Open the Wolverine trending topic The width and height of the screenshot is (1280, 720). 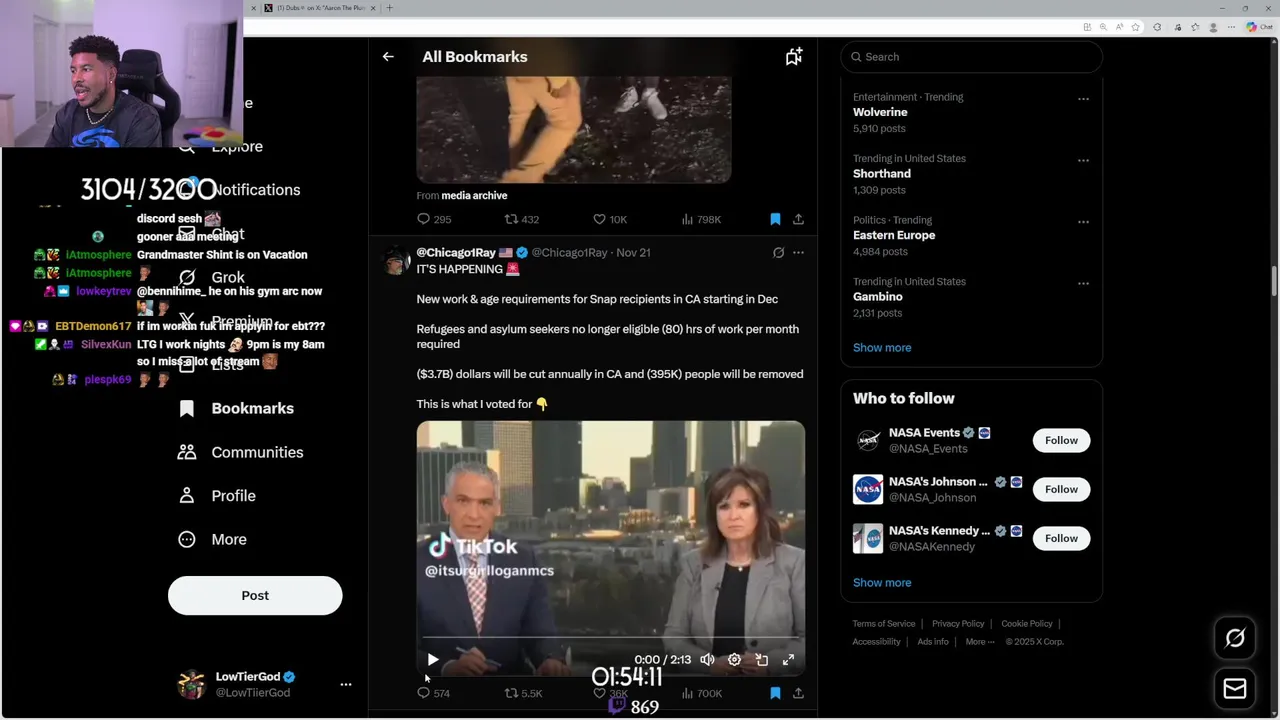click(880, 112)
